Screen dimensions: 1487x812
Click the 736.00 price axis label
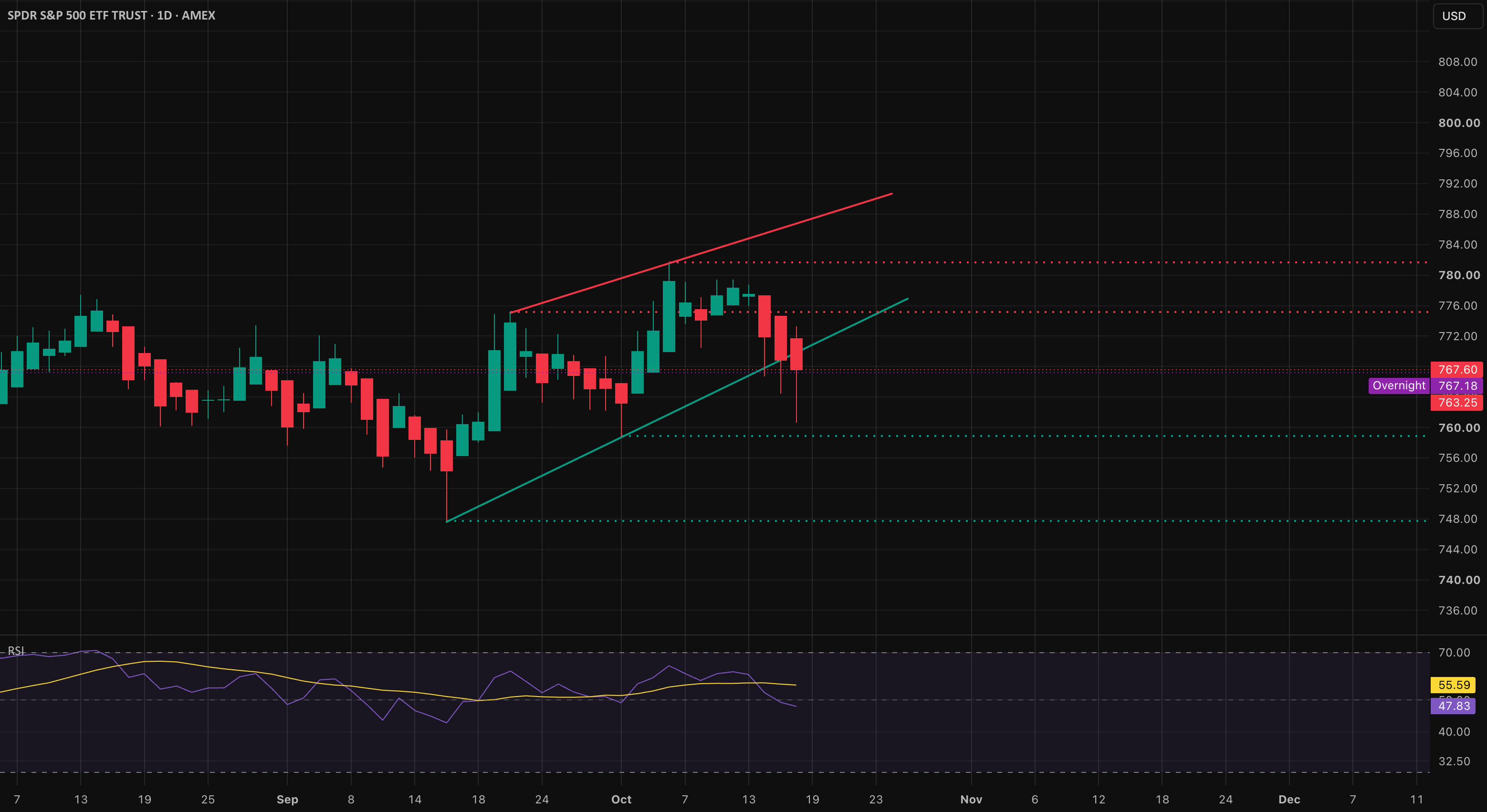click(1457, 611)
